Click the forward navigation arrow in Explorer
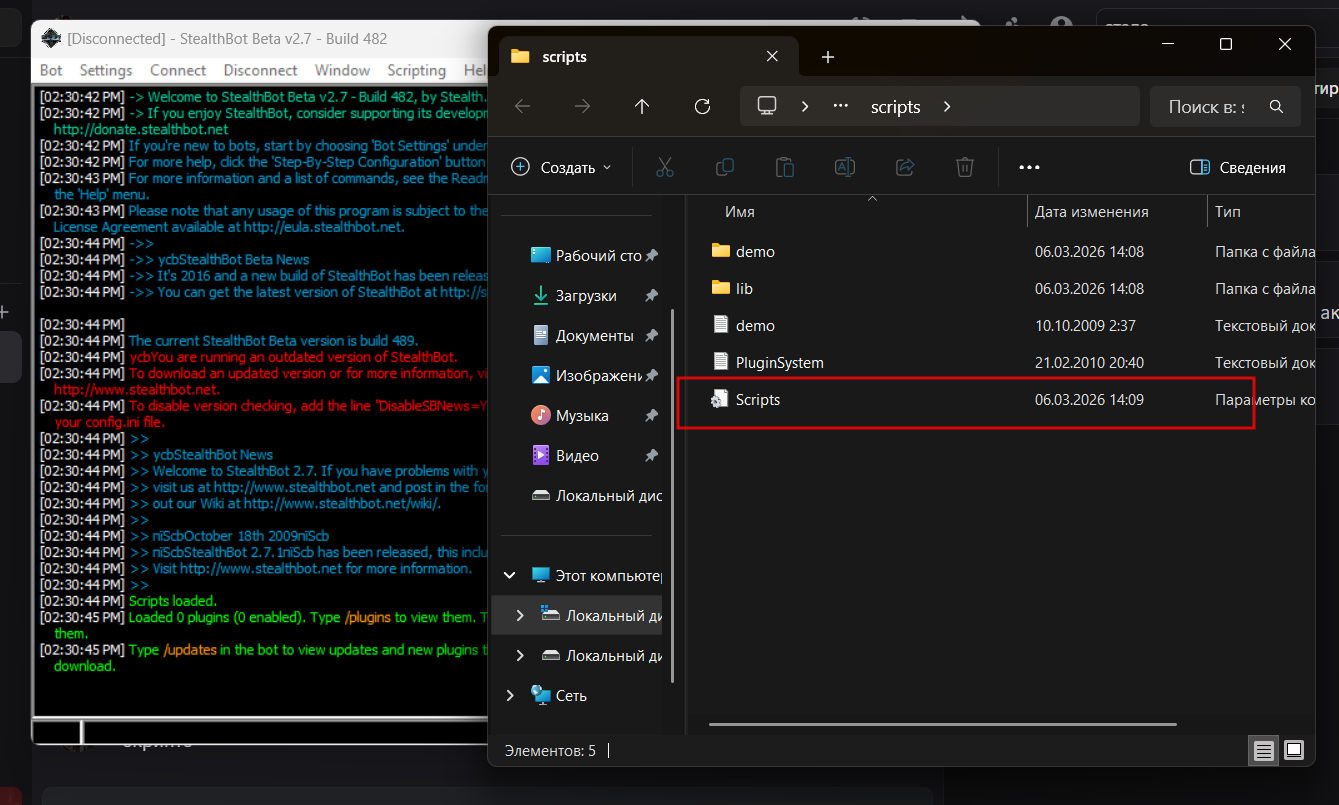The height and width of the screenshot is (805, 1339). 582,106
